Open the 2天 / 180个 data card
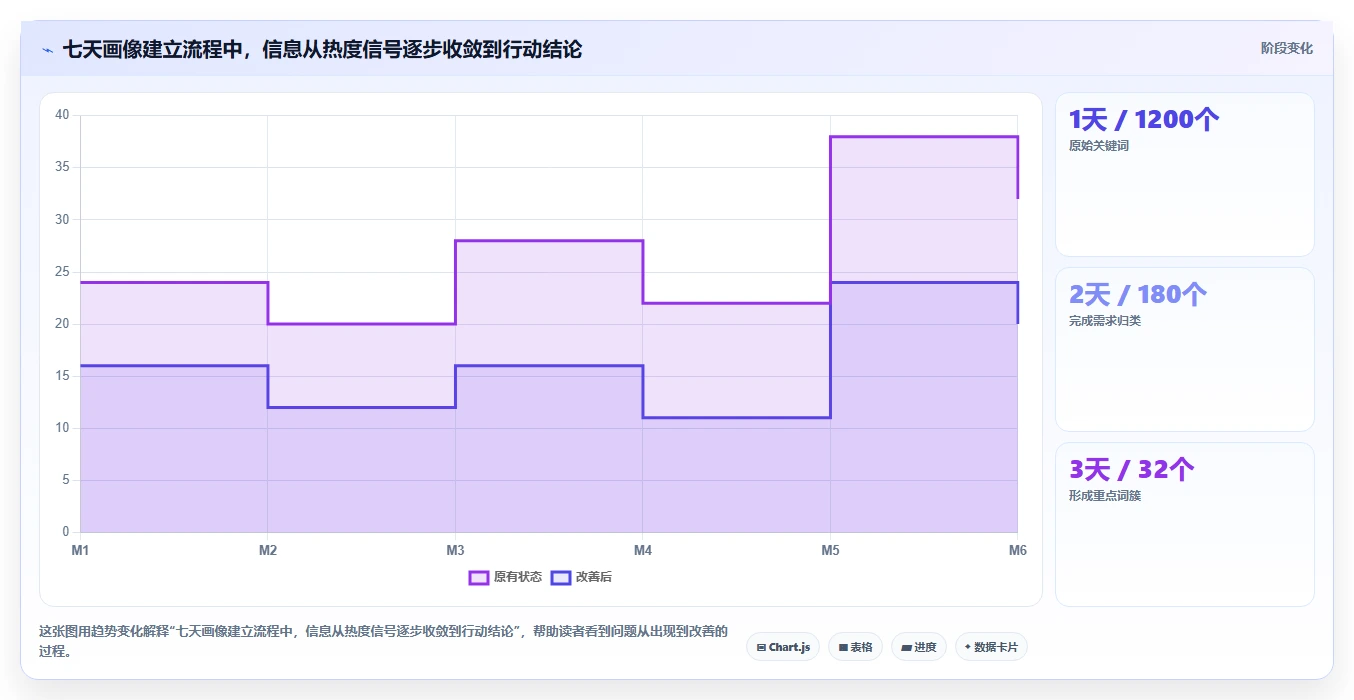 point(1185,349)
